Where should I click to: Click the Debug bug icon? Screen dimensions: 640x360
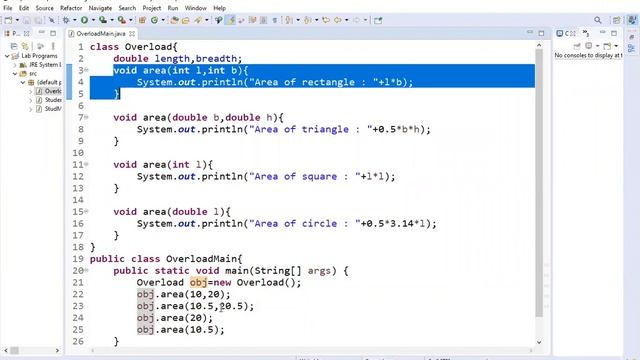66,20
